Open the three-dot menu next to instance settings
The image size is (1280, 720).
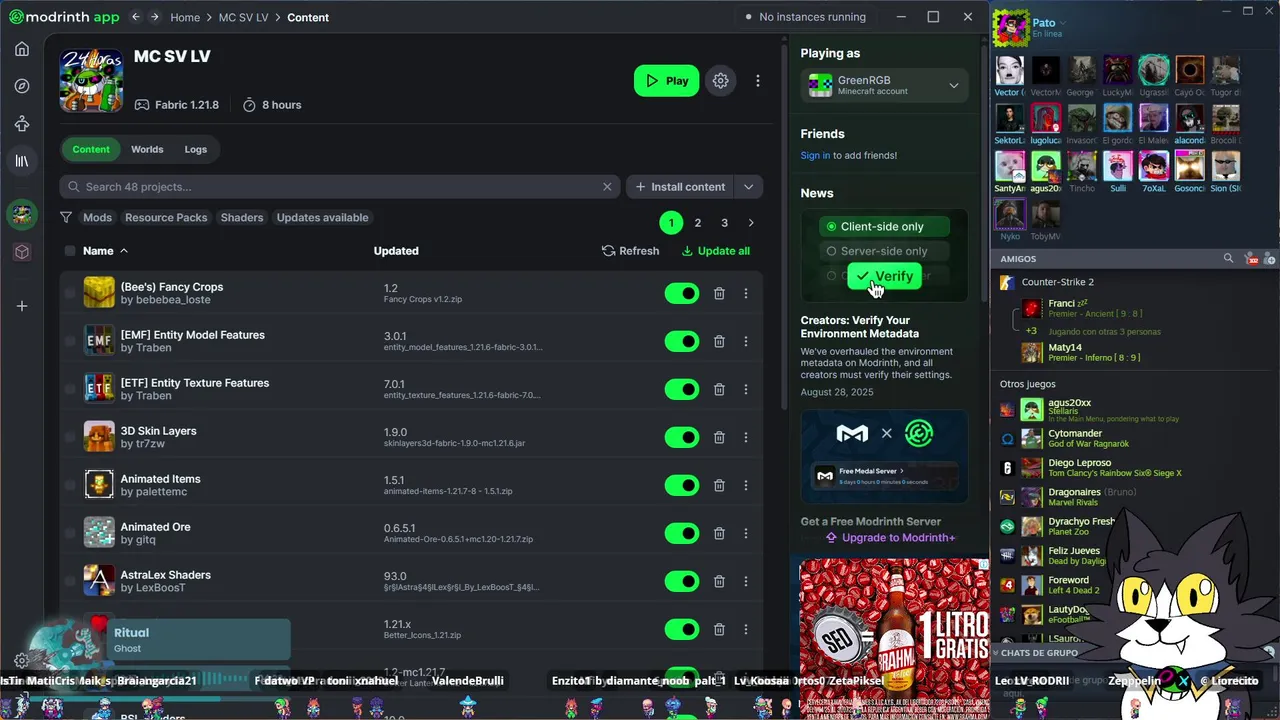click(x=758, y=81)
